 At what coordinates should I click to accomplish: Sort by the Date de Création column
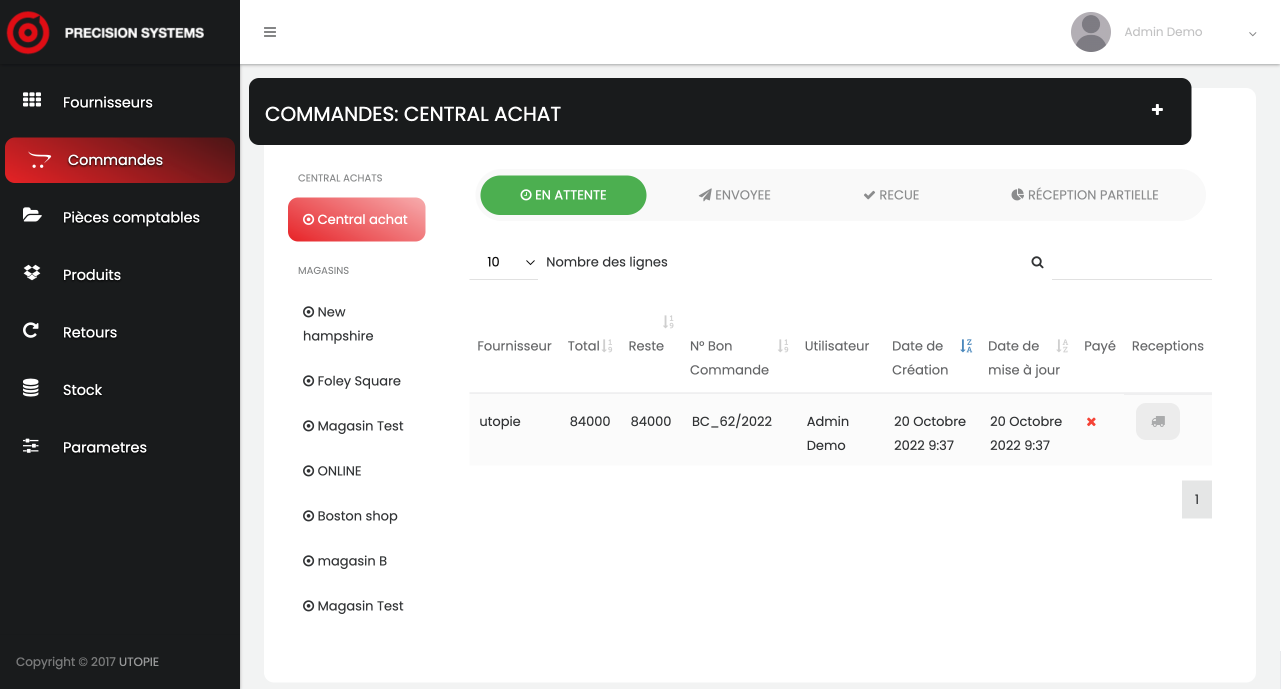(x=966, y=346)
